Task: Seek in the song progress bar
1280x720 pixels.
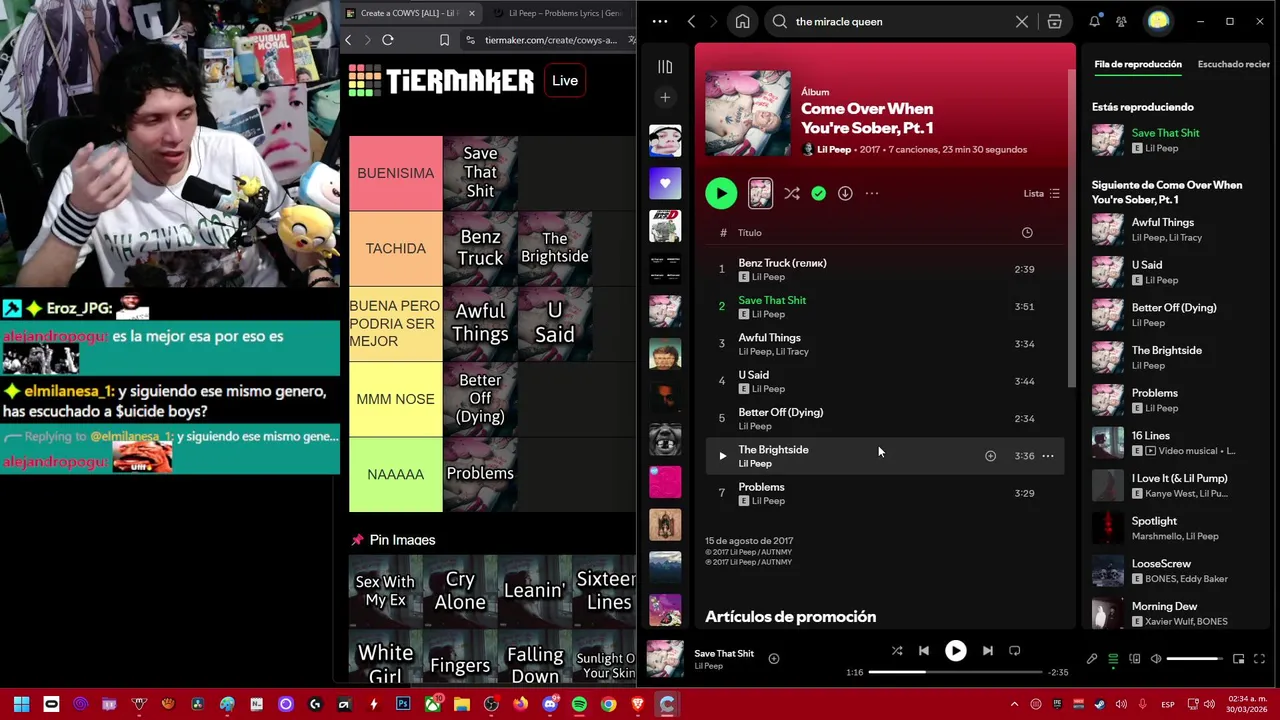Action: [955, 672]
